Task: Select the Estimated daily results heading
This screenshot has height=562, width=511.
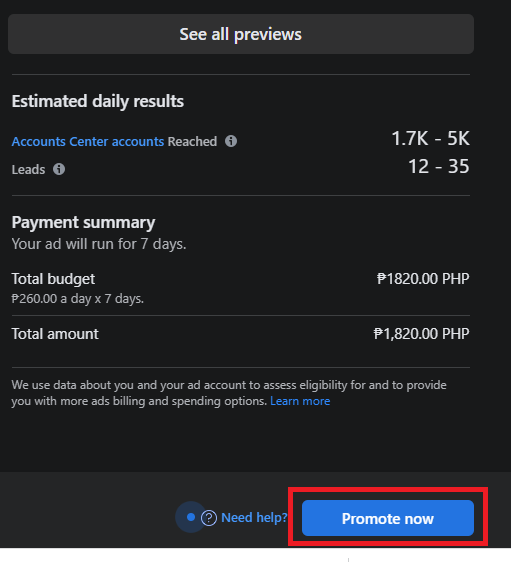Action: click(x=98, y=101)
